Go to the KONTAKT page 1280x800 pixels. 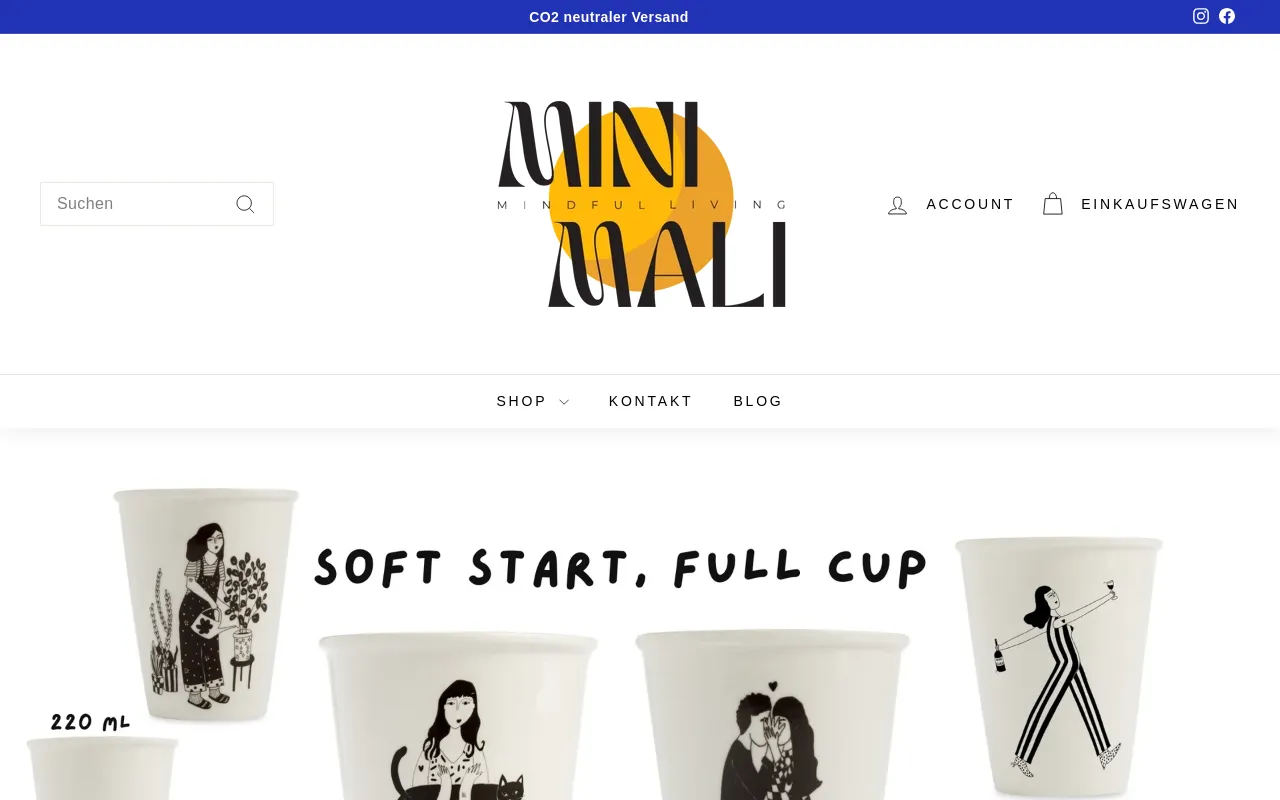[651, 401]
